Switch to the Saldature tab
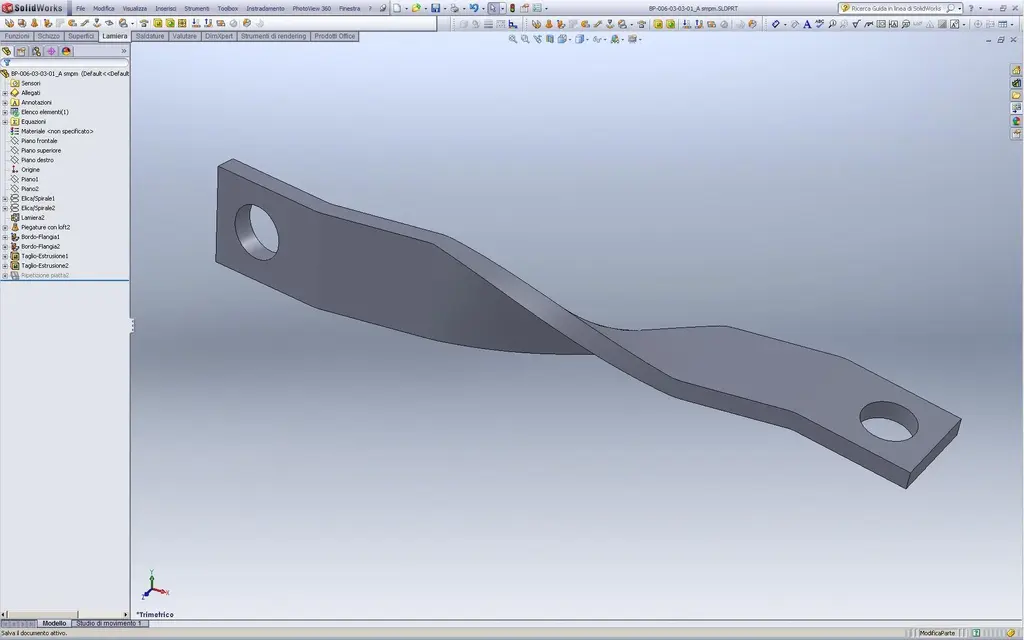 (150, 36)
